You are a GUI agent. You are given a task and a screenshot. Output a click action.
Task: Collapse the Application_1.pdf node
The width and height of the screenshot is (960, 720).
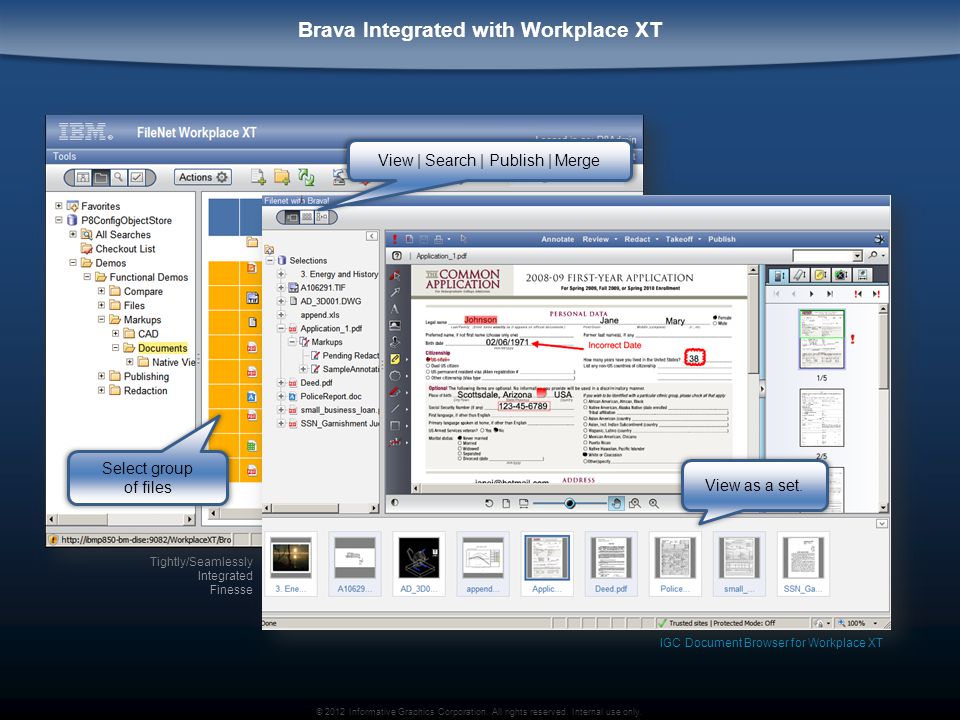[x=280, y=328]
